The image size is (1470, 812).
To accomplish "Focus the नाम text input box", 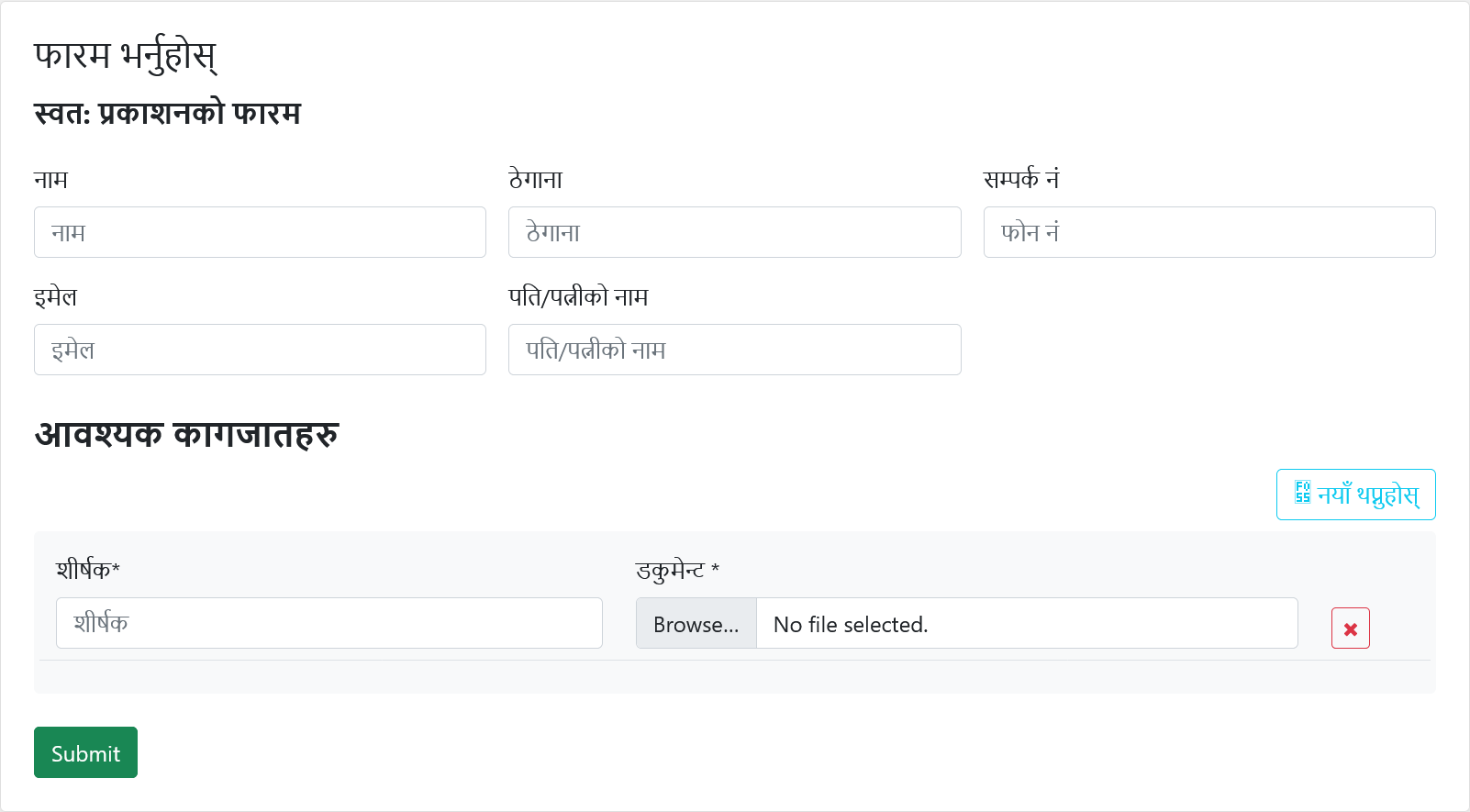I will click(x=260, y=232).
